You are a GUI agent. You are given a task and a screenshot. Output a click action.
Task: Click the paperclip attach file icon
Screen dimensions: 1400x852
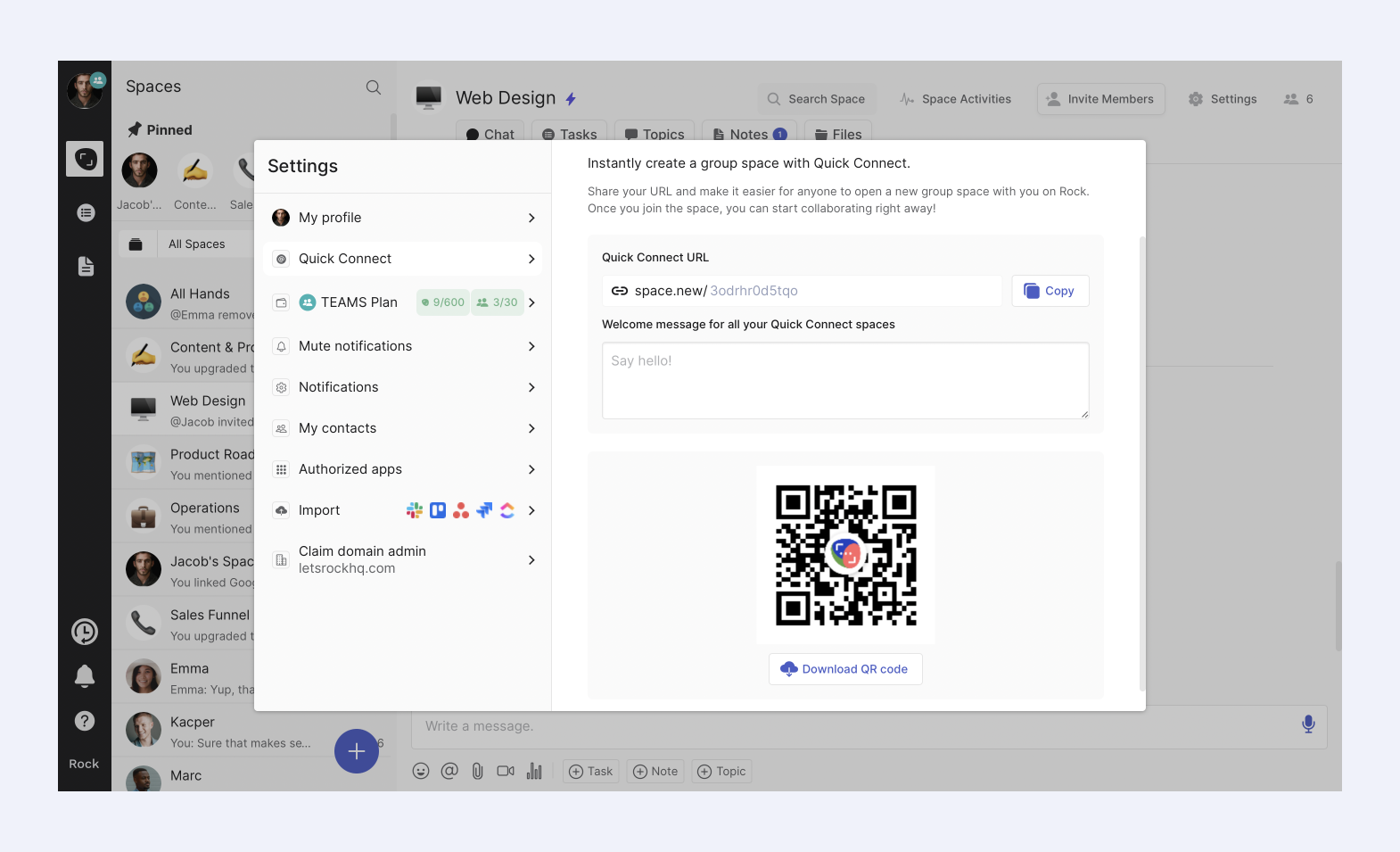477,772
